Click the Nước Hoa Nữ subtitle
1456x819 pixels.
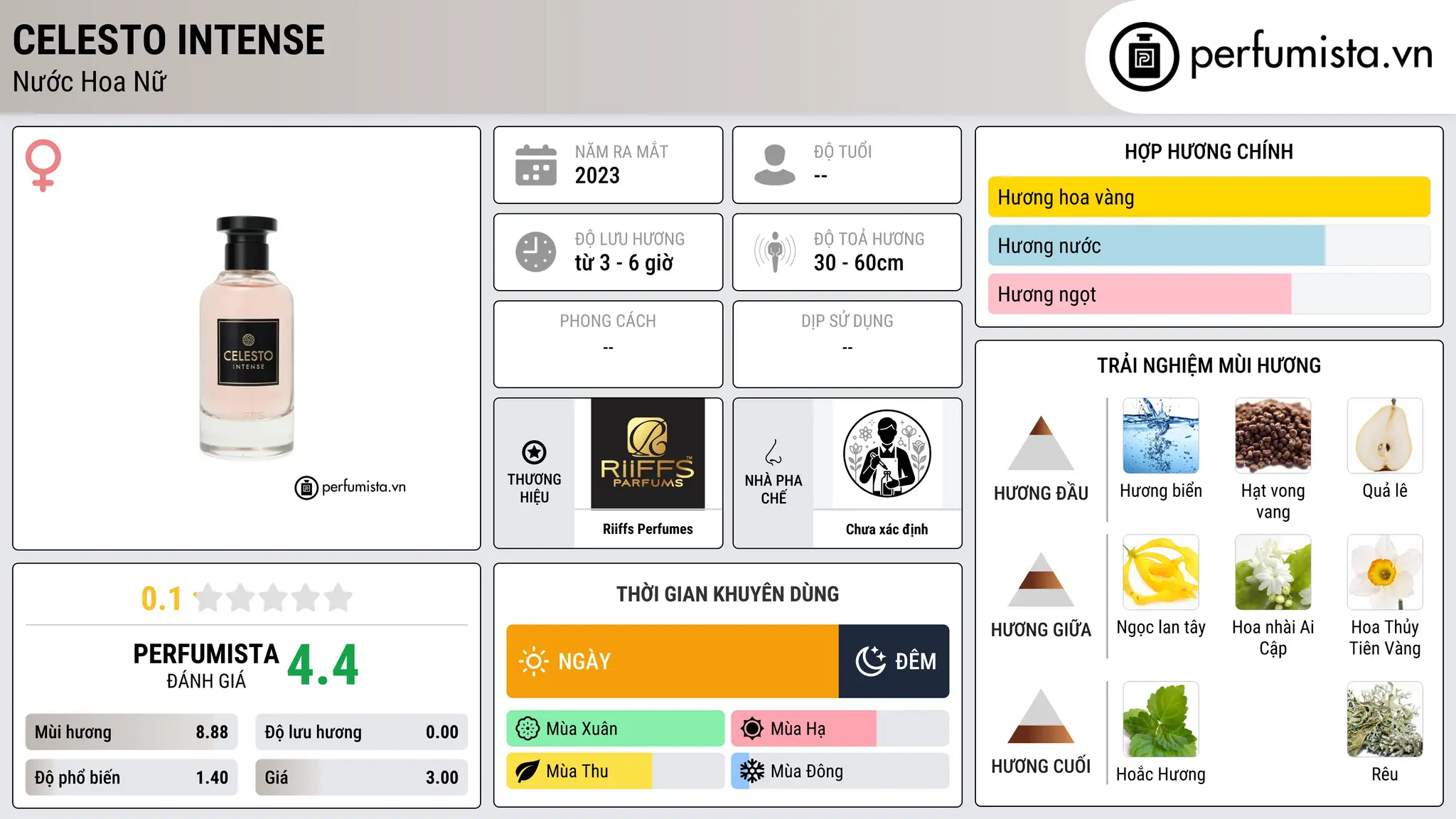[90, 82]
